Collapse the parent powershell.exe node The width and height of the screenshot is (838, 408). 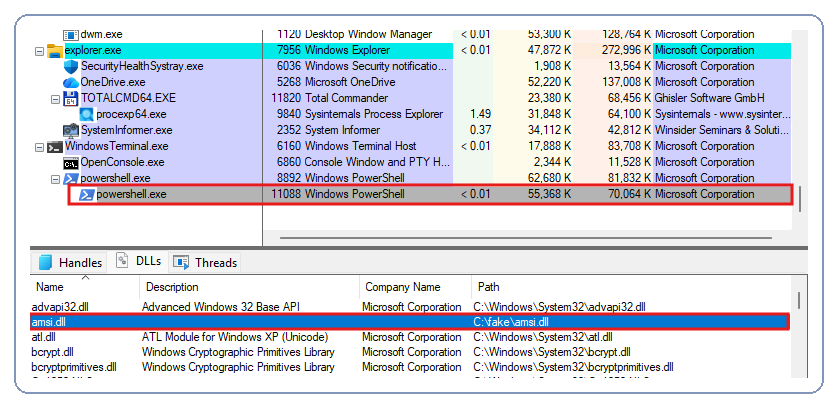[x=55, y=179]
